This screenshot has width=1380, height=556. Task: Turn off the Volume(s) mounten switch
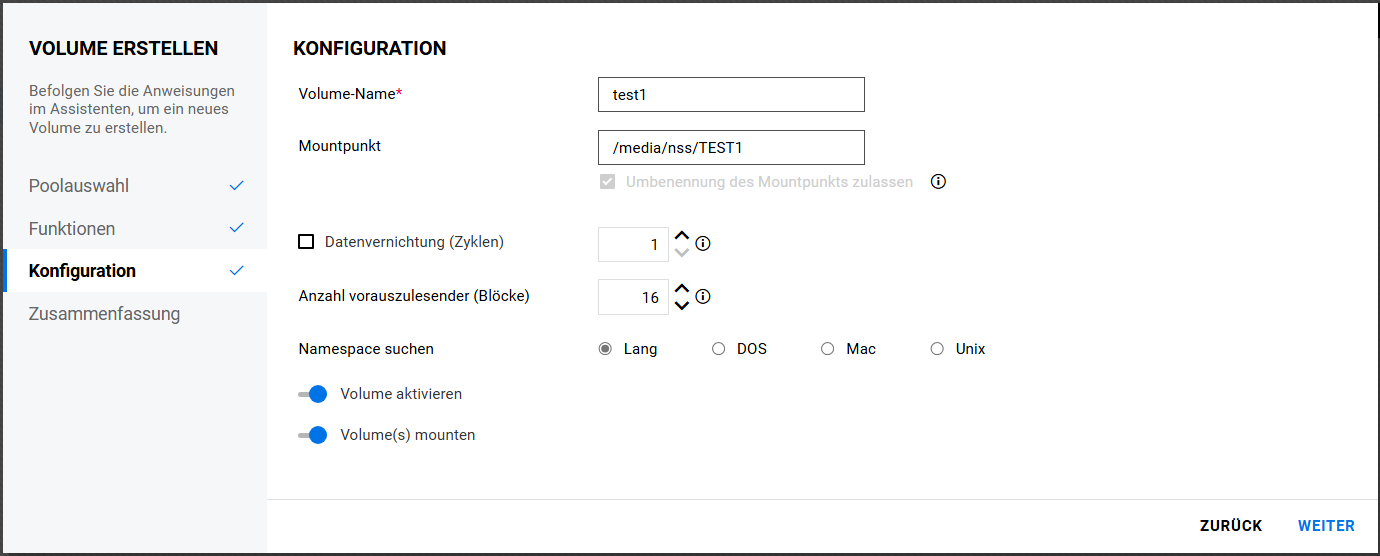tap(313, 435)
